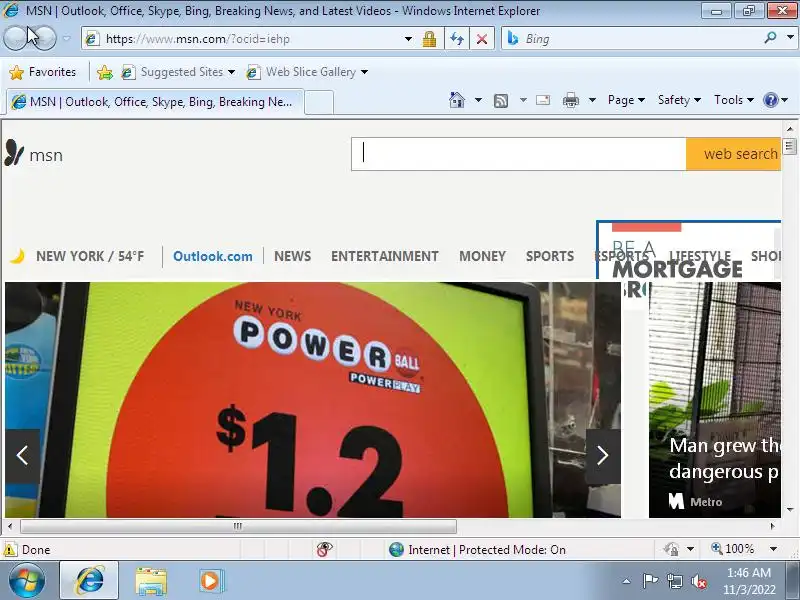Open Windows Explorer from taskbar

coord(151,581)
